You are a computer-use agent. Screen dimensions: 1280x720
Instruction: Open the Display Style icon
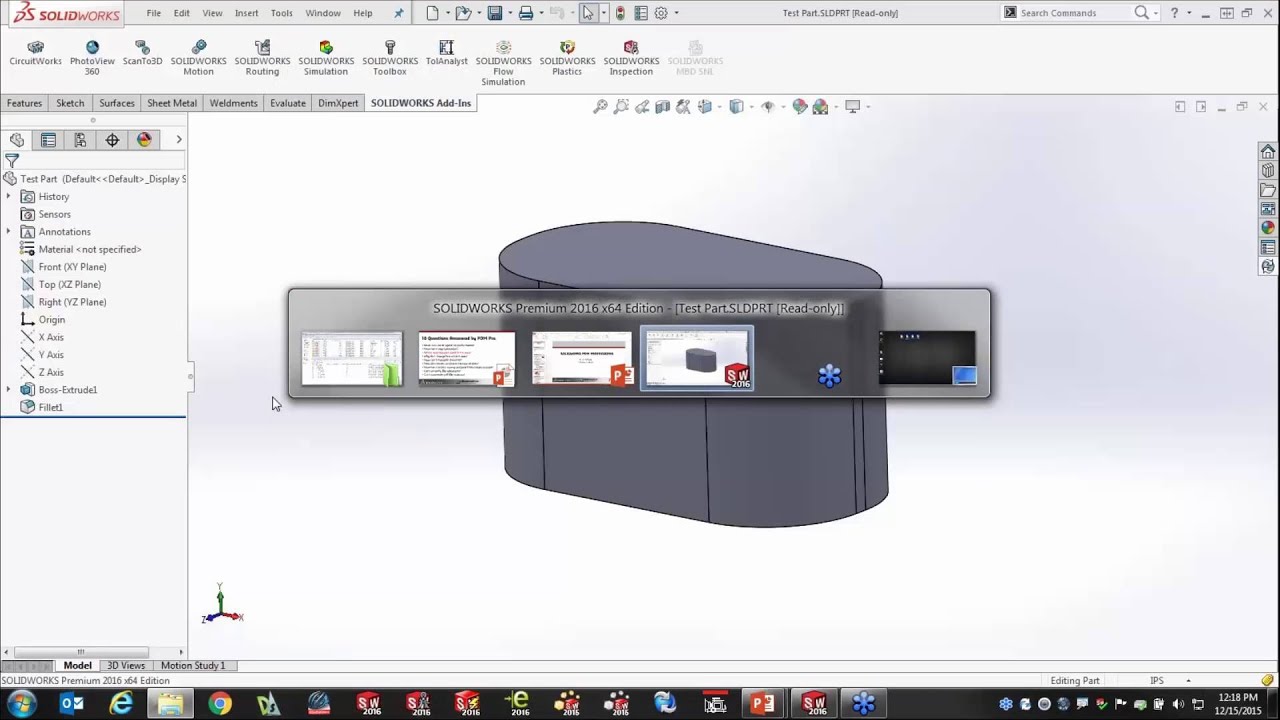pos(736,107)
